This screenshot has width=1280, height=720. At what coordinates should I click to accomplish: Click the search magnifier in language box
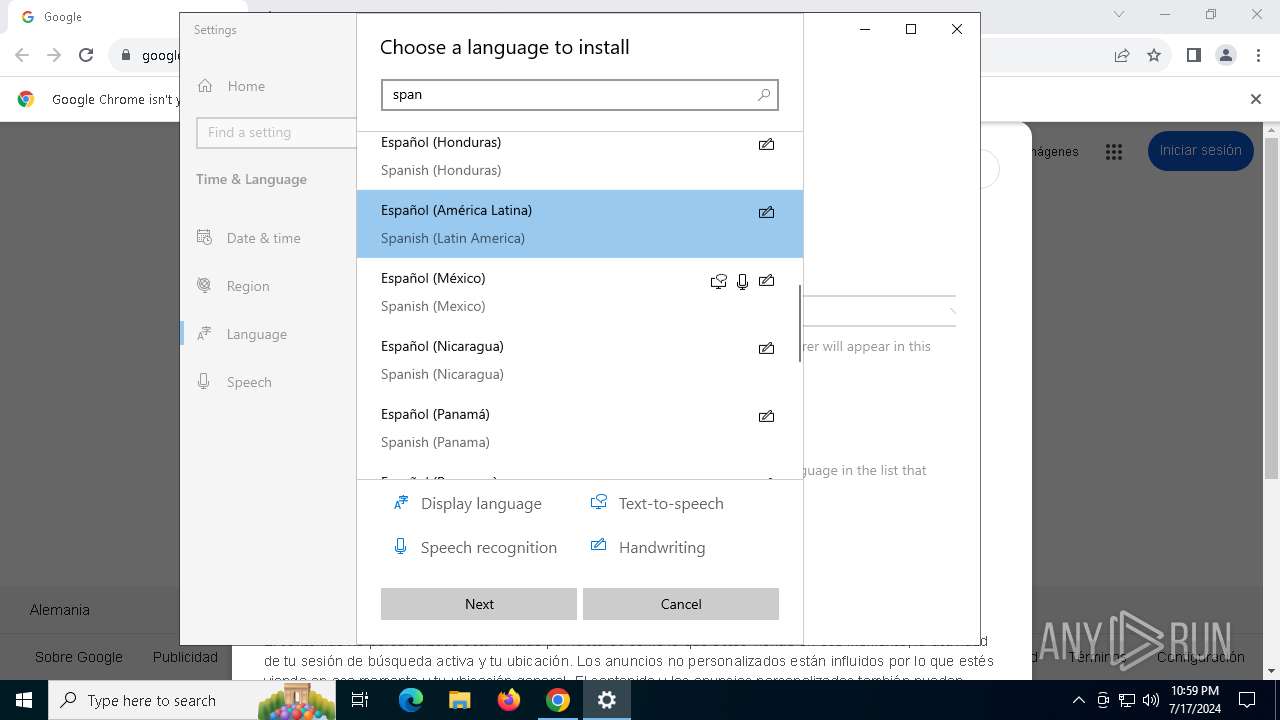pyautogui.click(x=764, y=95)
